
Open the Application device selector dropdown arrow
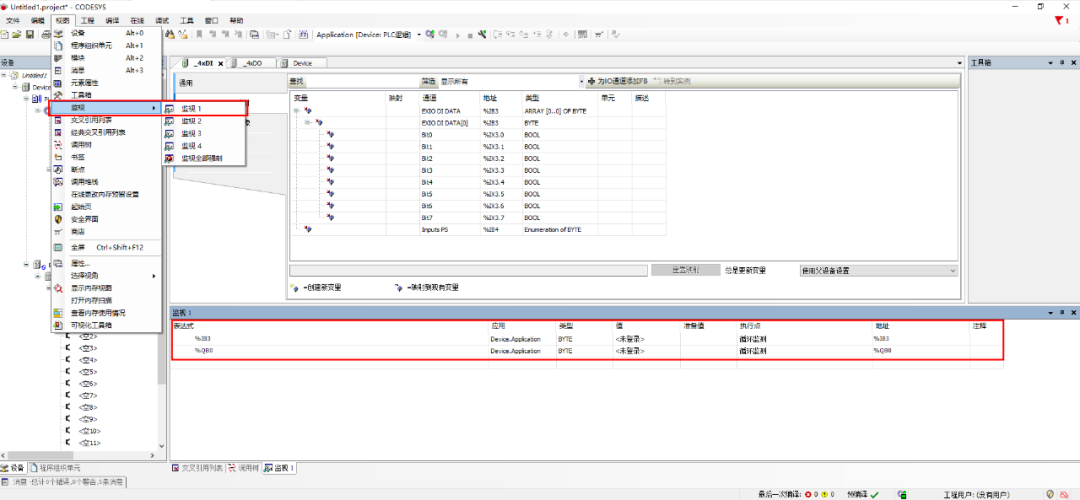click(417, 35)
